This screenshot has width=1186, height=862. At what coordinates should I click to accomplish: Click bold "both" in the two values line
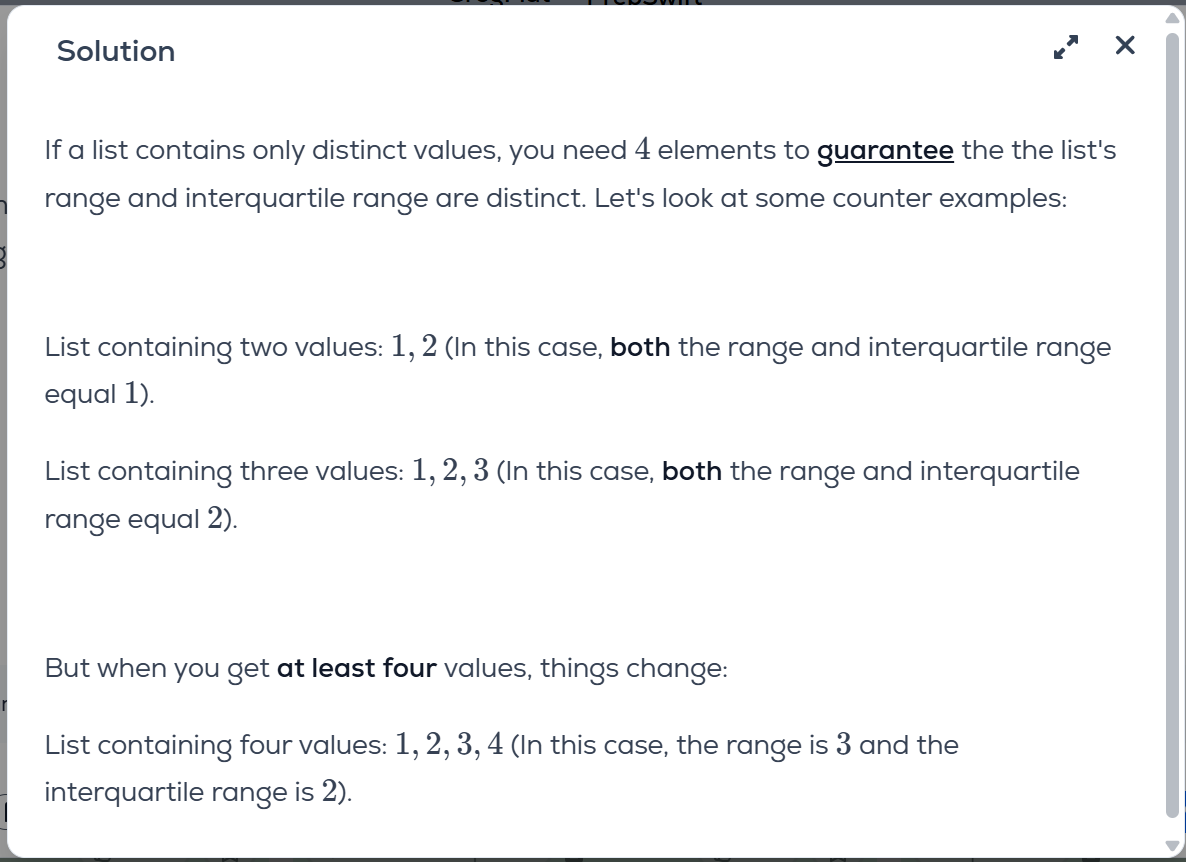click(640, 347)
